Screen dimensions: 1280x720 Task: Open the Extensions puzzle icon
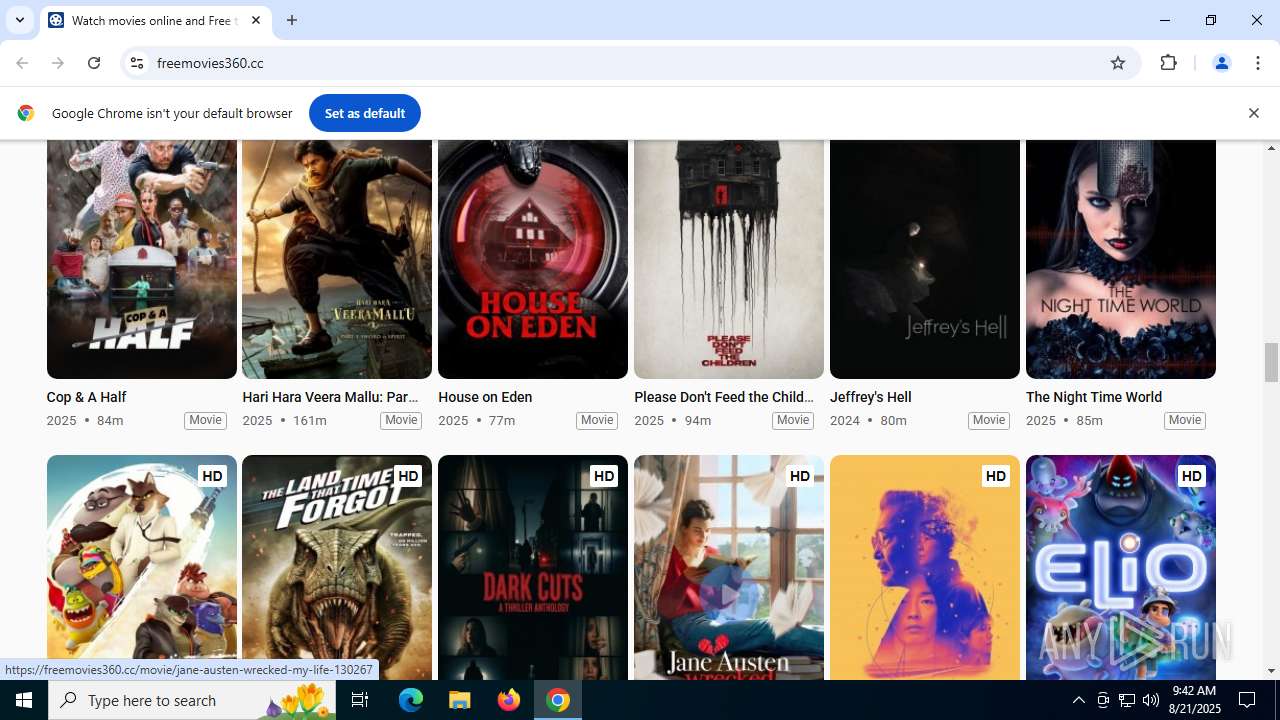coord(1168,63)
